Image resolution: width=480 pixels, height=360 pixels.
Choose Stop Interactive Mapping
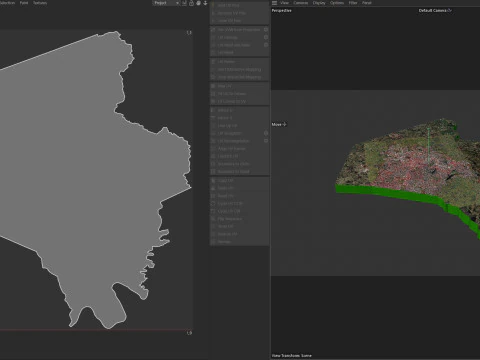[239, 77]
